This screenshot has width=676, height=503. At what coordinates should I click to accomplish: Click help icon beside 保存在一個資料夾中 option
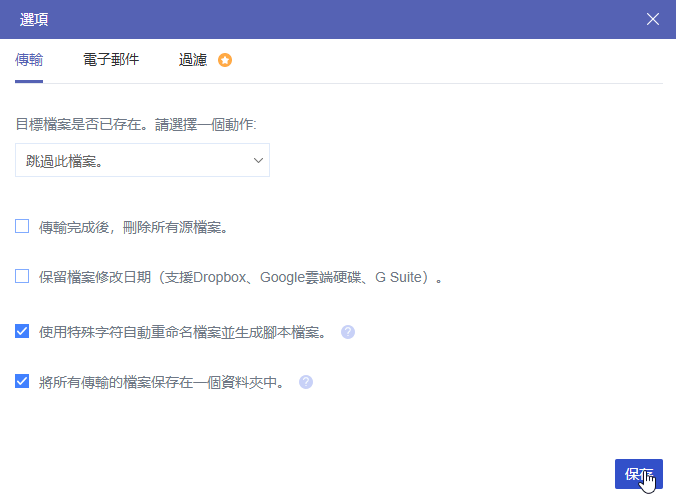[306, 382]
